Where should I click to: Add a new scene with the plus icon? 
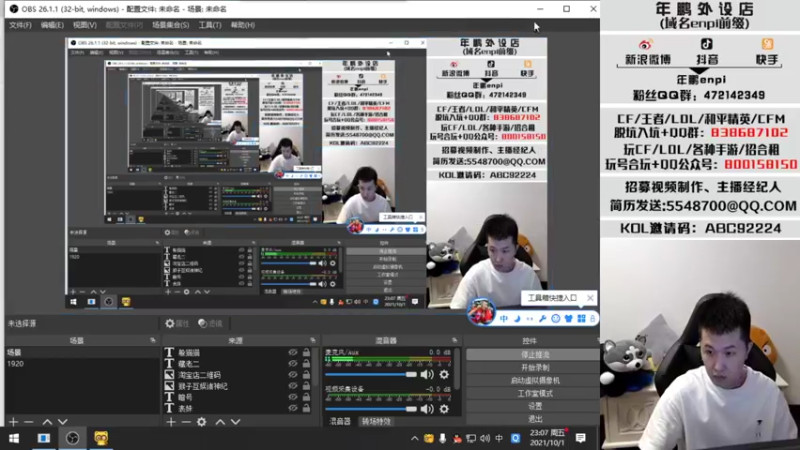tap(13, 422)
